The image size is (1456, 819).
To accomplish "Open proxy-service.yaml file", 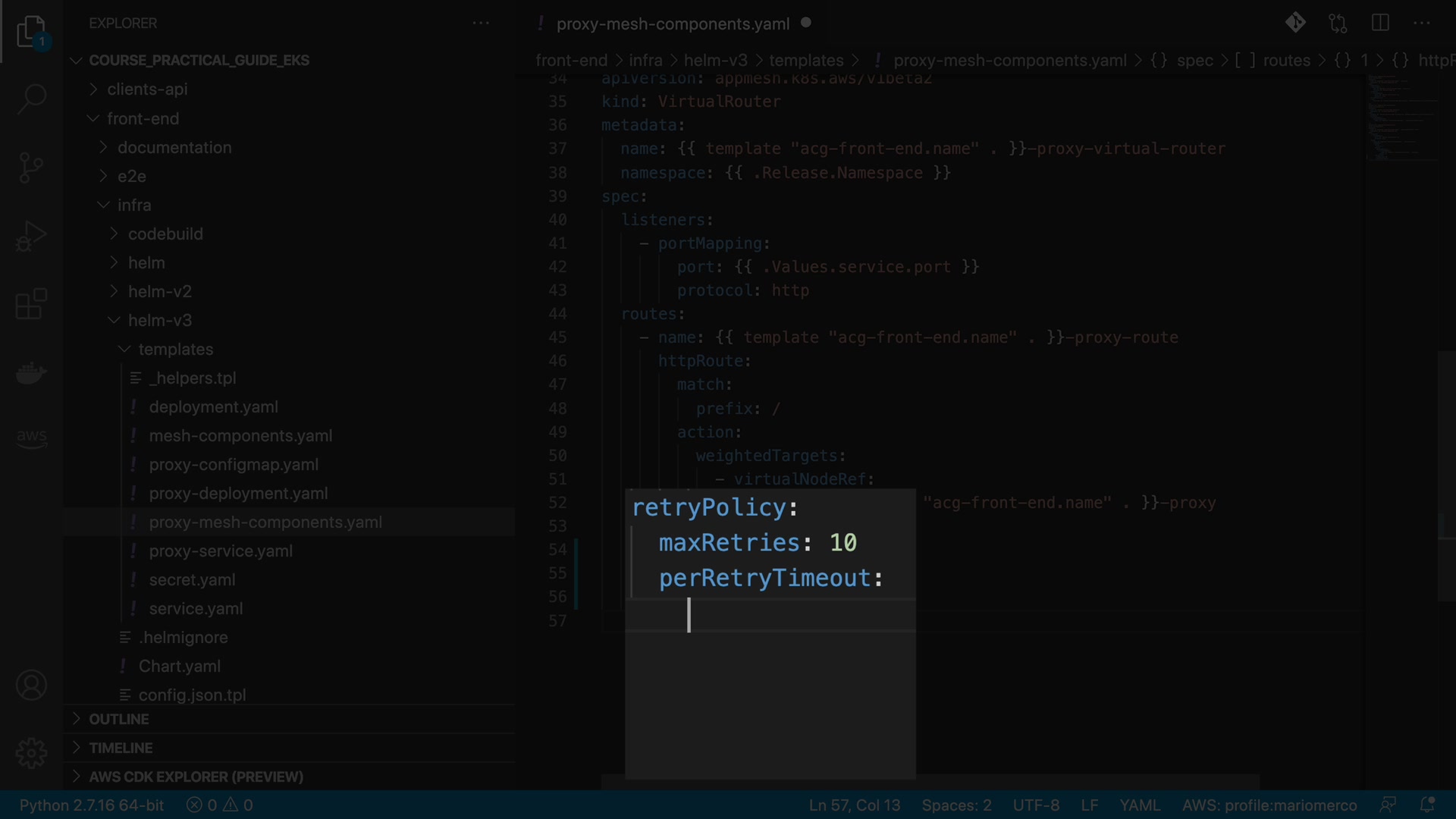I will (x=220, y=551).
